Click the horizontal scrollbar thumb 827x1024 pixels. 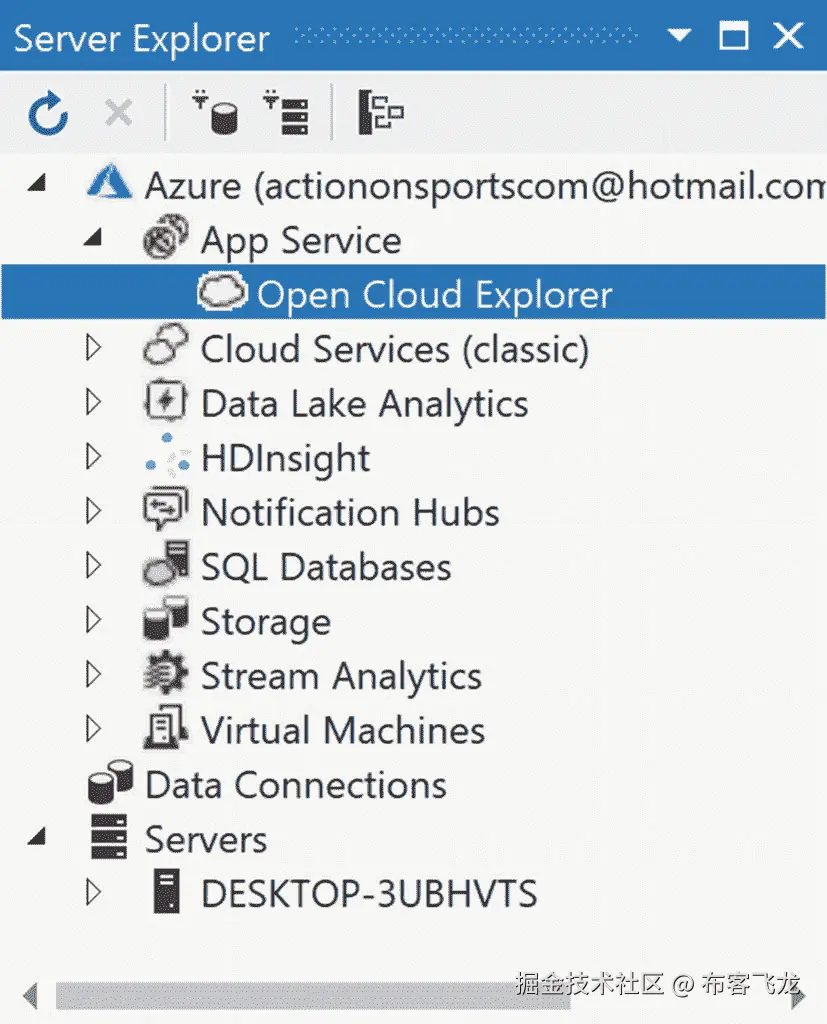312,997
